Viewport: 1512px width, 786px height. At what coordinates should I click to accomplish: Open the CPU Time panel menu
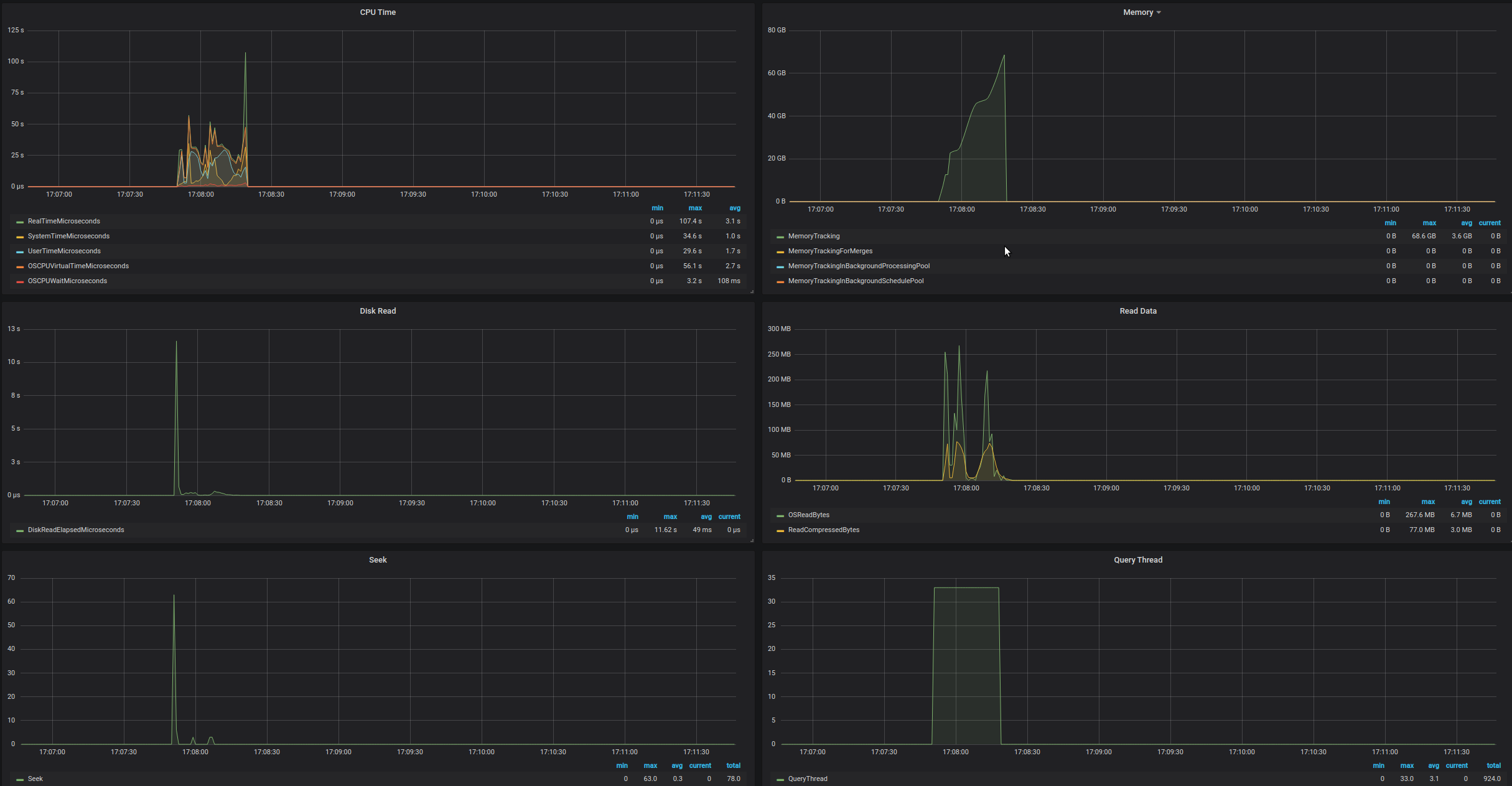(378, 12)
